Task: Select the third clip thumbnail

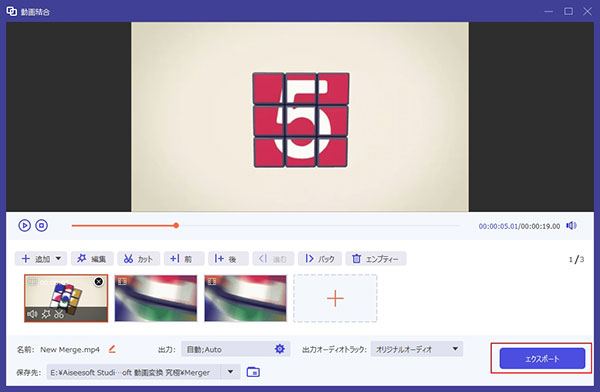Action: pos(245,298)
